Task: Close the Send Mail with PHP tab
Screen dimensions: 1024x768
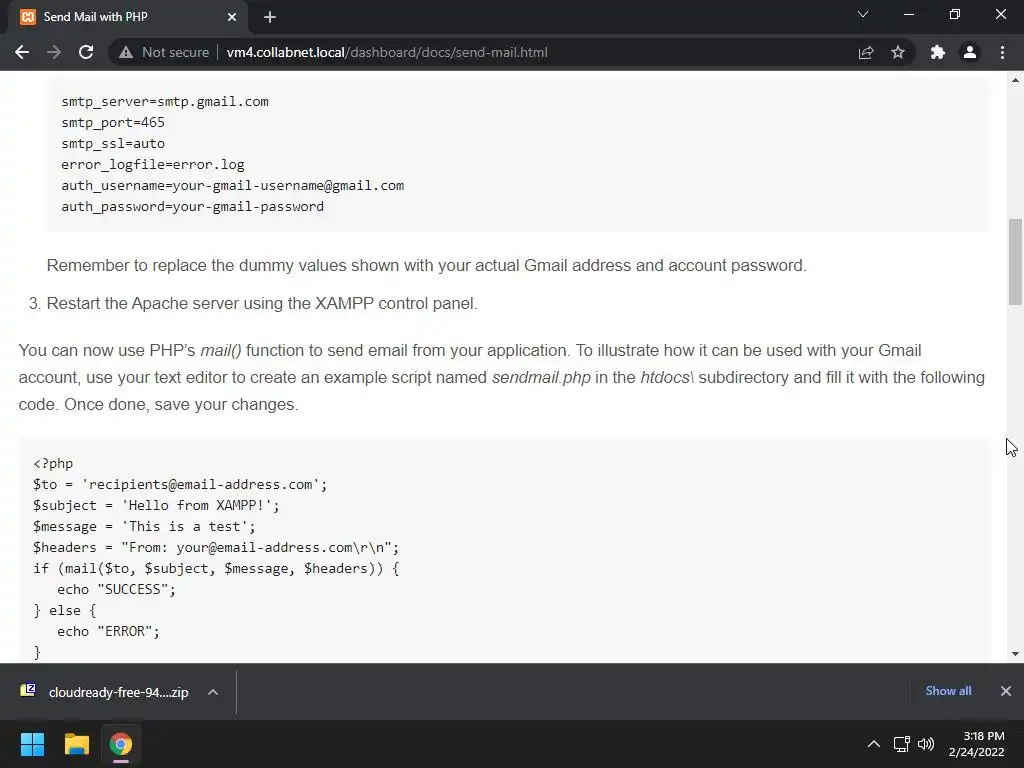Action: [x=232, y=17]
